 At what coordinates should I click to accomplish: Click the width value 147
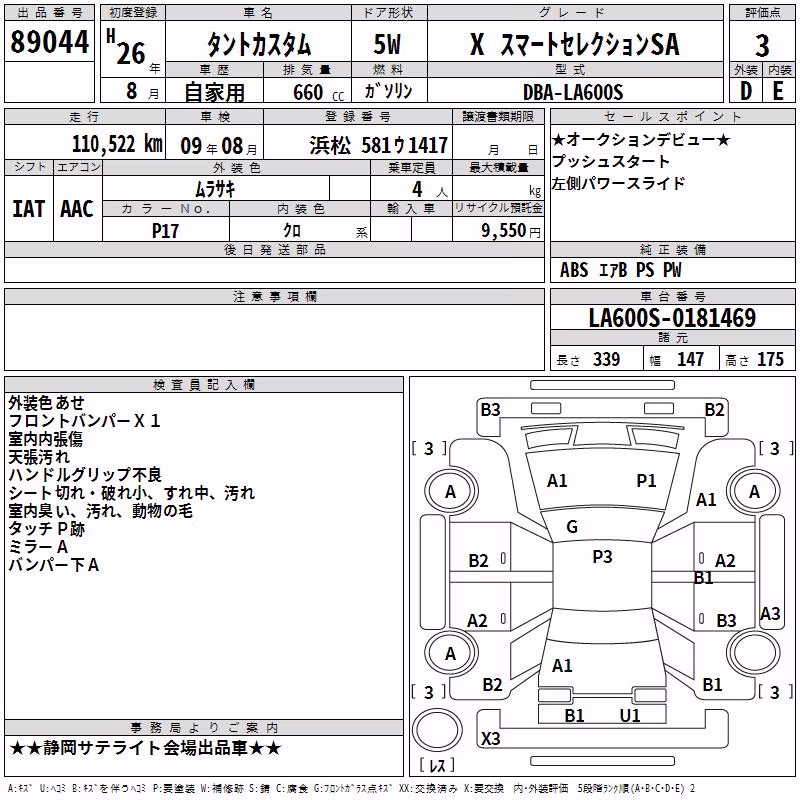(690, 359)
